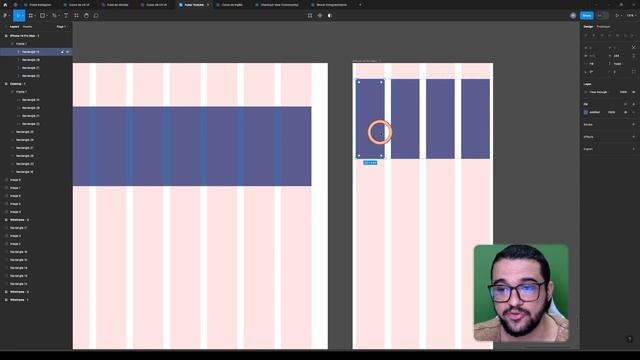Viewport: 640px width, 360px height.
Task: Open a new tab with plus button
Action: (360, 4)
